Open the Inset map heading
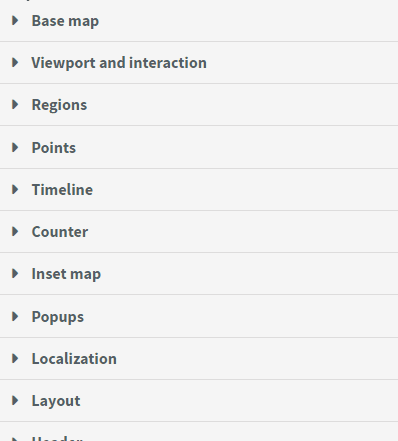Screen dimensions: 398x441 (x=66, y=274)
